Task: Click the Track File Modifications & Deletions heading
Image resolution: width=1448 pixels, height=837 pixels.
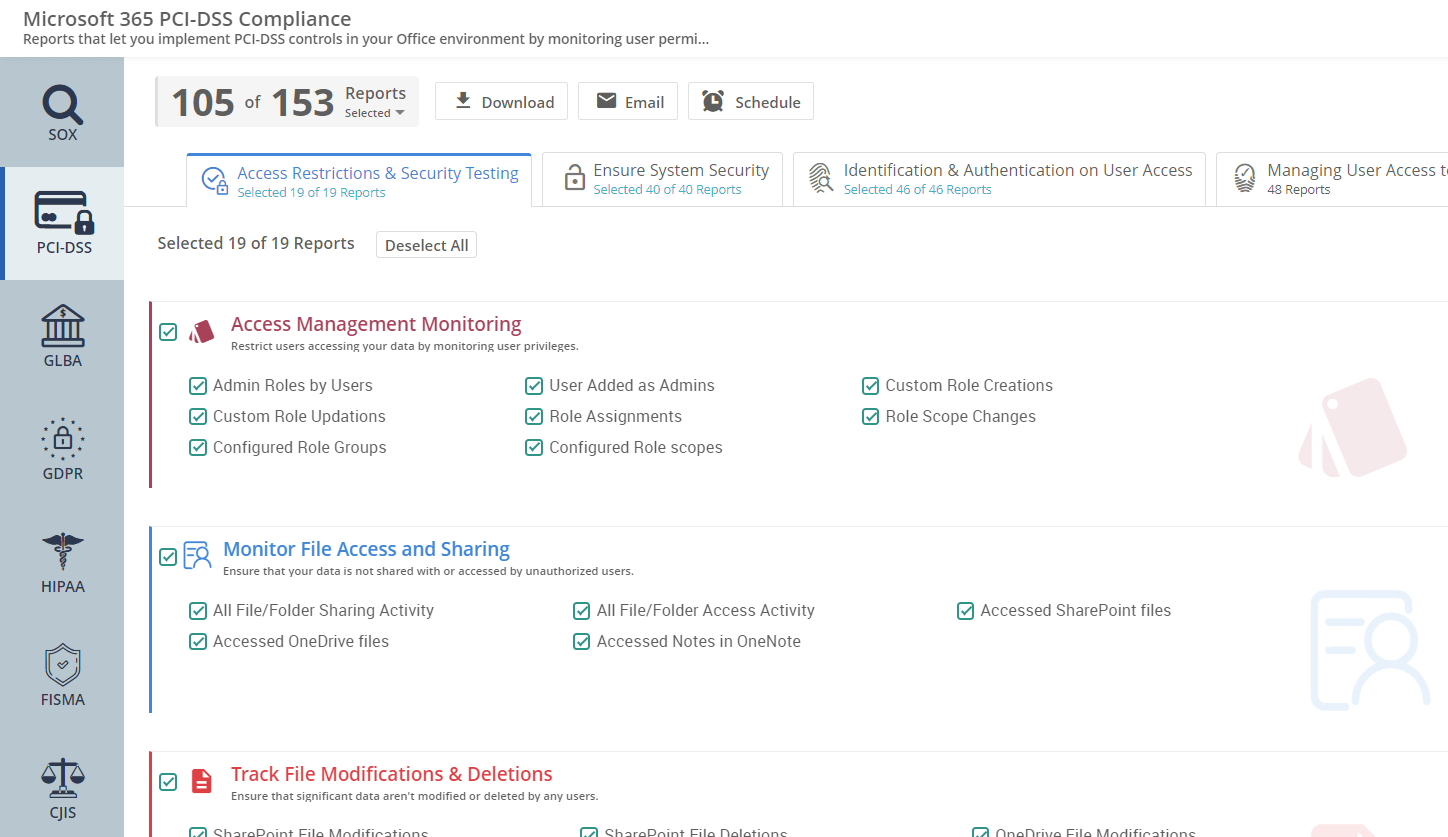Action: [391, 774]
